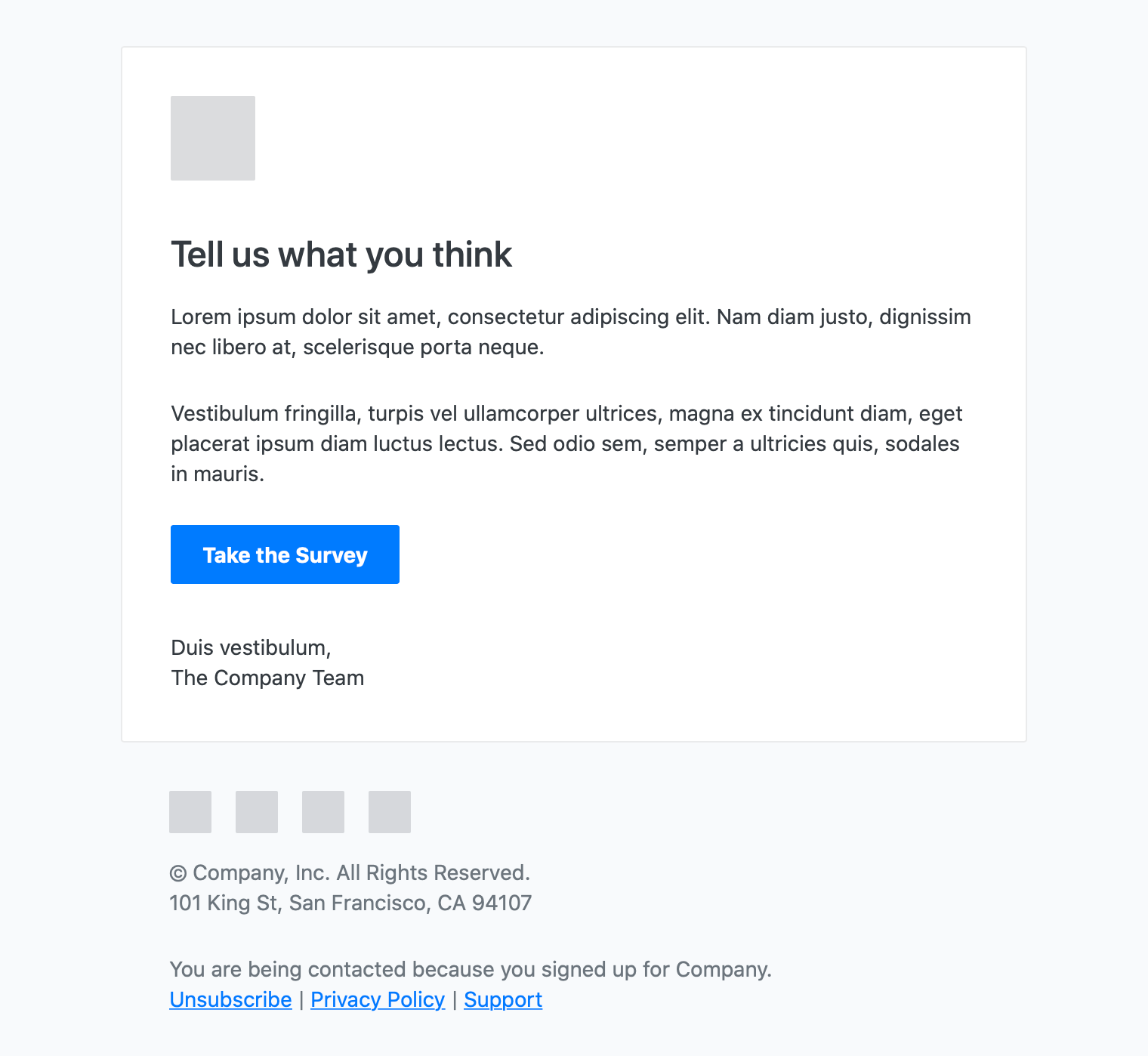Click the 101 King St address line
The image size is (1148, 1056).
point(350,903)
